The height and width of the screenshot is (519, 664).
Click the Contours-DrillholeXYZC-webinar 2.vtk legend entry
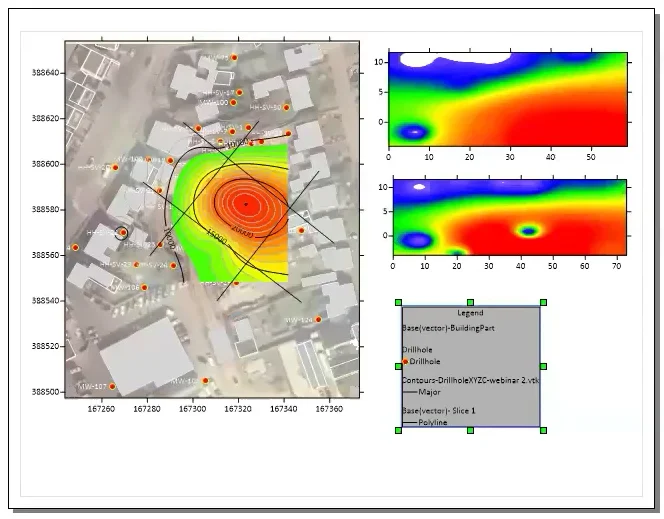click(470, 380)
